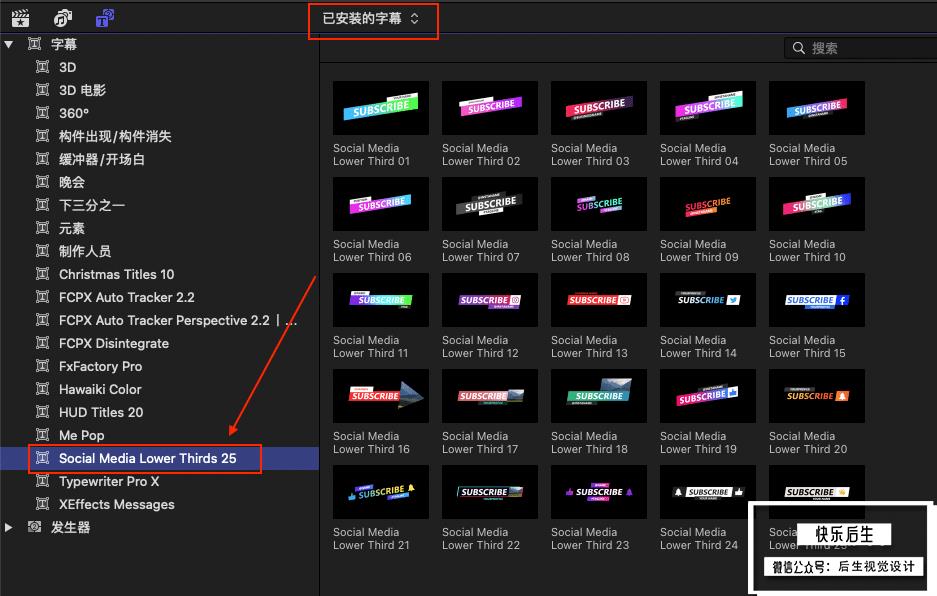Select the Social Media Lower Third 14 thumbnail

708,300
